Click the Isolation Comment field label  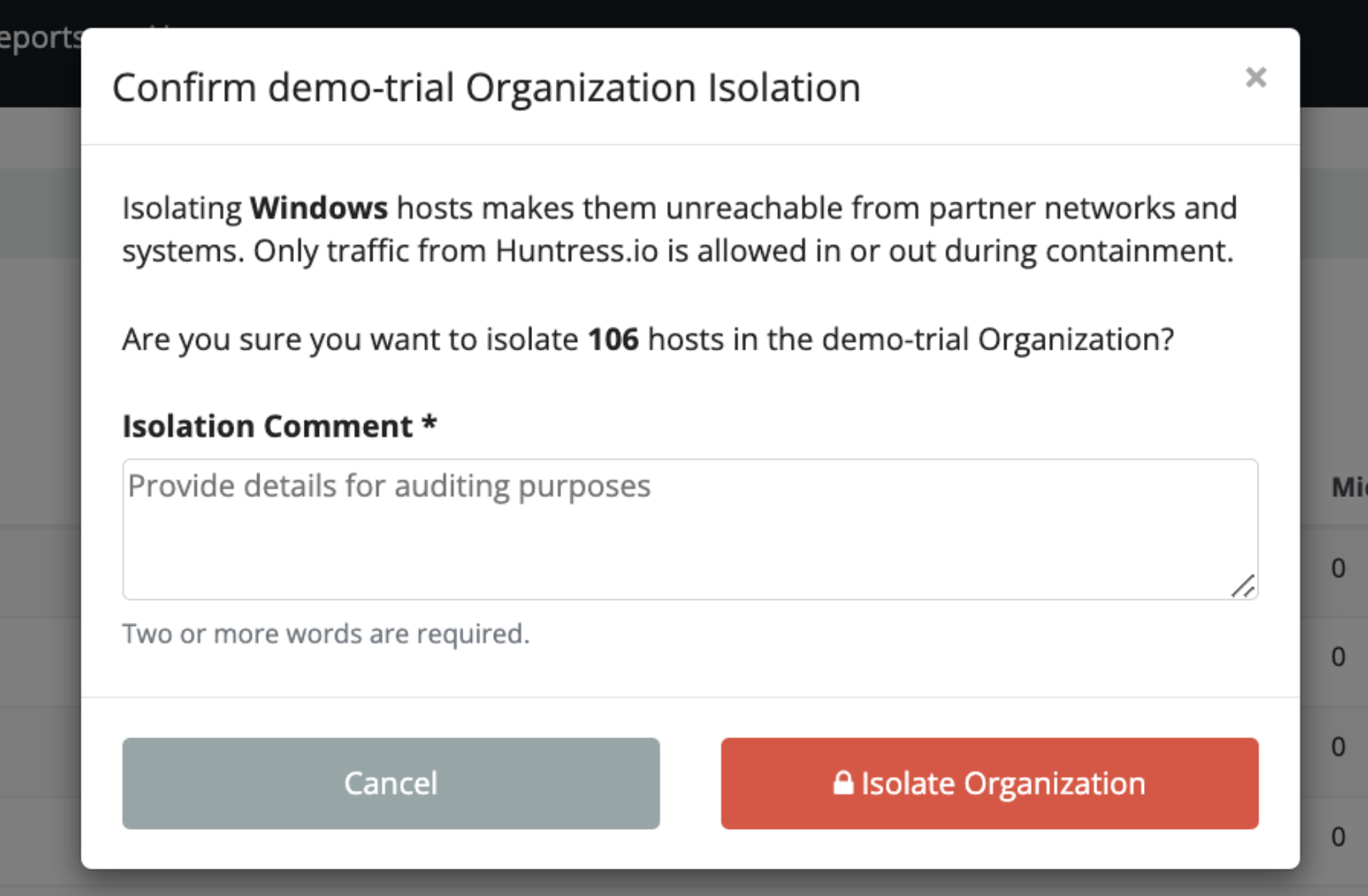pos(267,426)
